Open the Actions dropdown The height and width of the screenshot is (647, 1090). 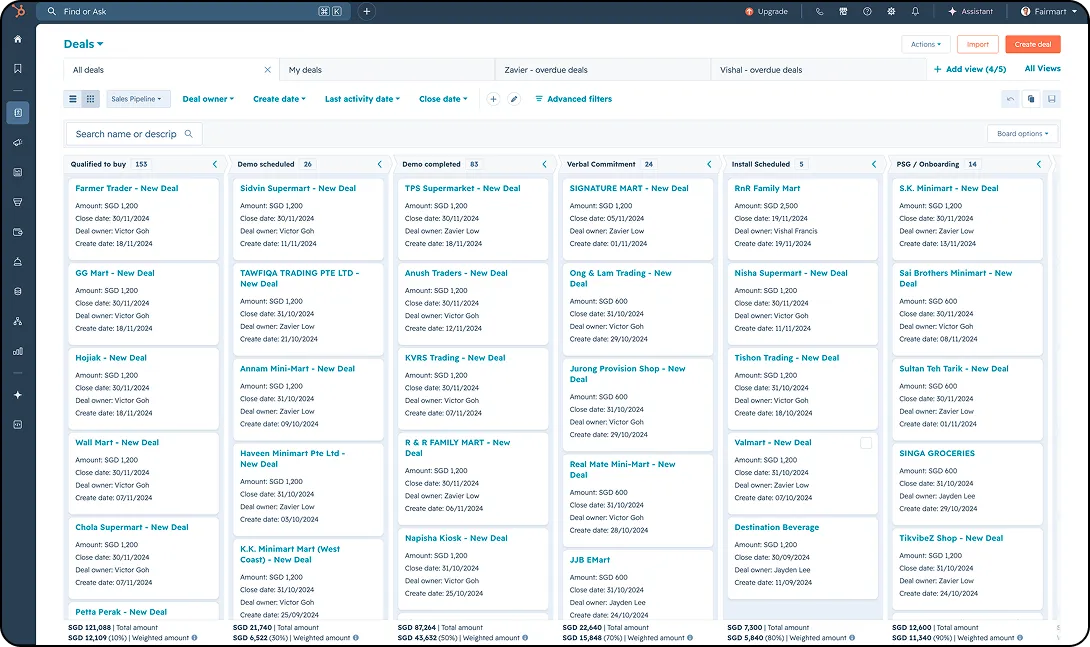coord(925,44)
